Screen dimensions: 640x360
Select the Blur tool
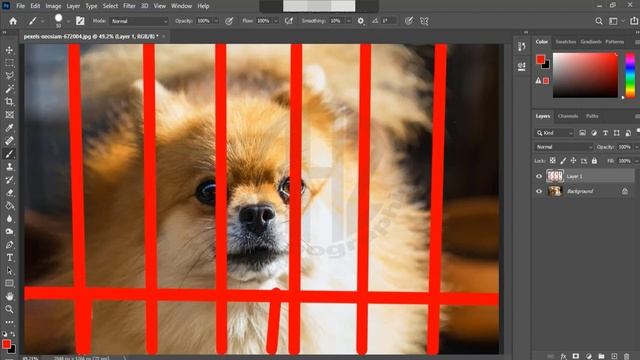(9, 219)
